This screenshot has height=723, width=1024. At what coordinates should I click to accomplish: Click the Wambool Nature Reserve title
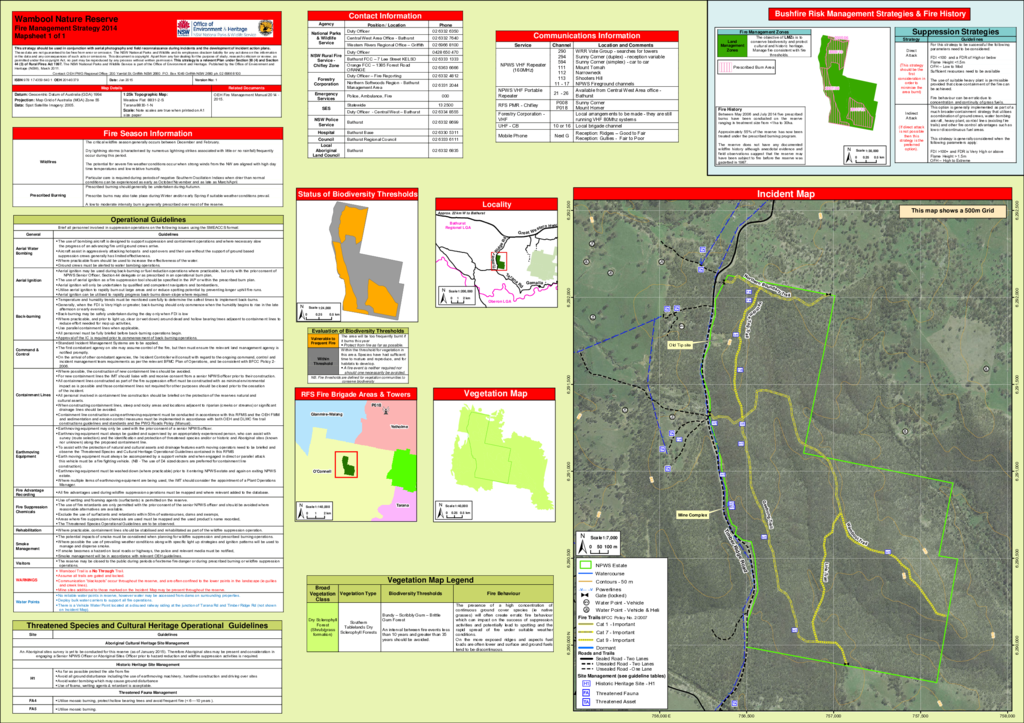click(67, 20)
